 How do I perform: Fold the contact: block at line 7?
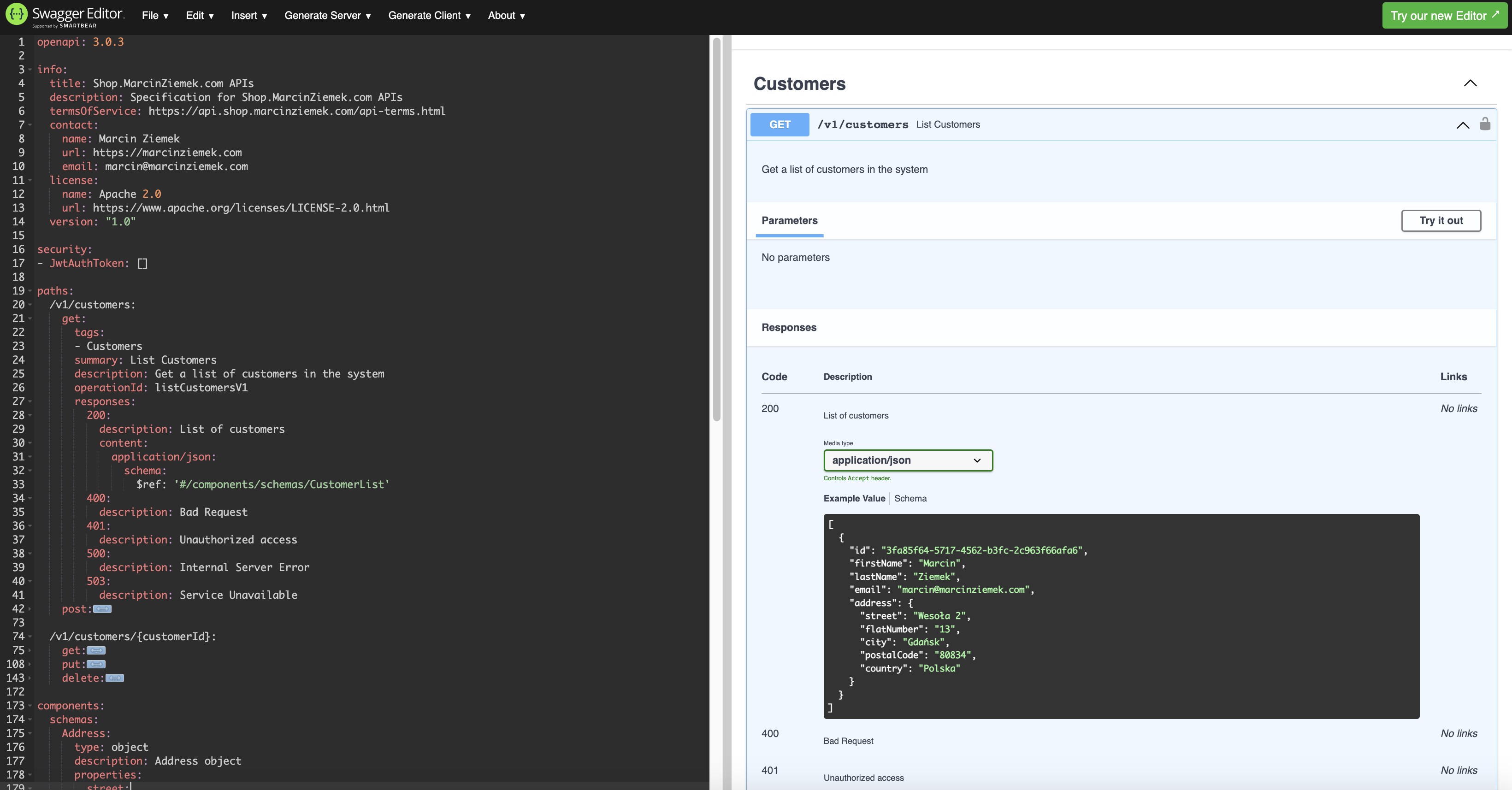(x=30, y=125)
